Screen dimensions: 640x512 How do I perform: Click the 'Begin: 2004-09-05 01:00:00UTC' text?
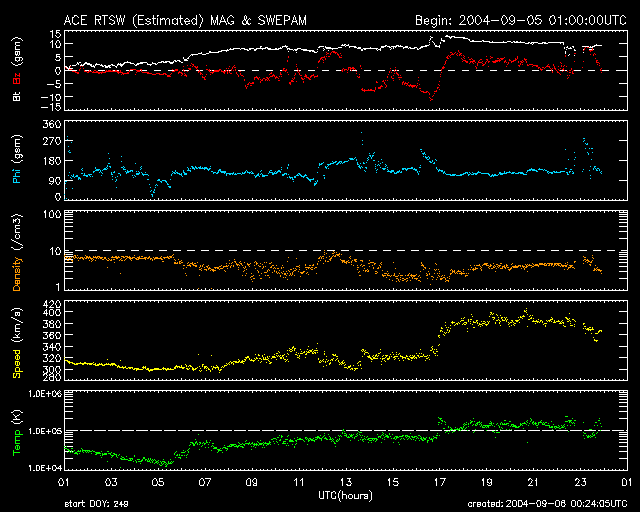coord(521,20)
